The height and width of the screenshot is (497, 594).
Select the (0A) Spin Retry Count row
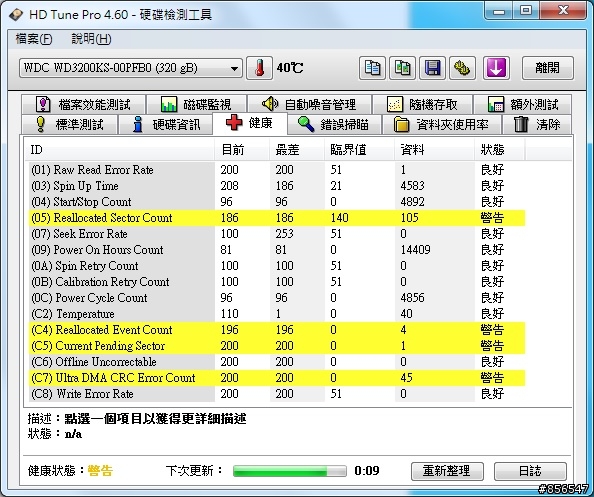pos(277,266)
